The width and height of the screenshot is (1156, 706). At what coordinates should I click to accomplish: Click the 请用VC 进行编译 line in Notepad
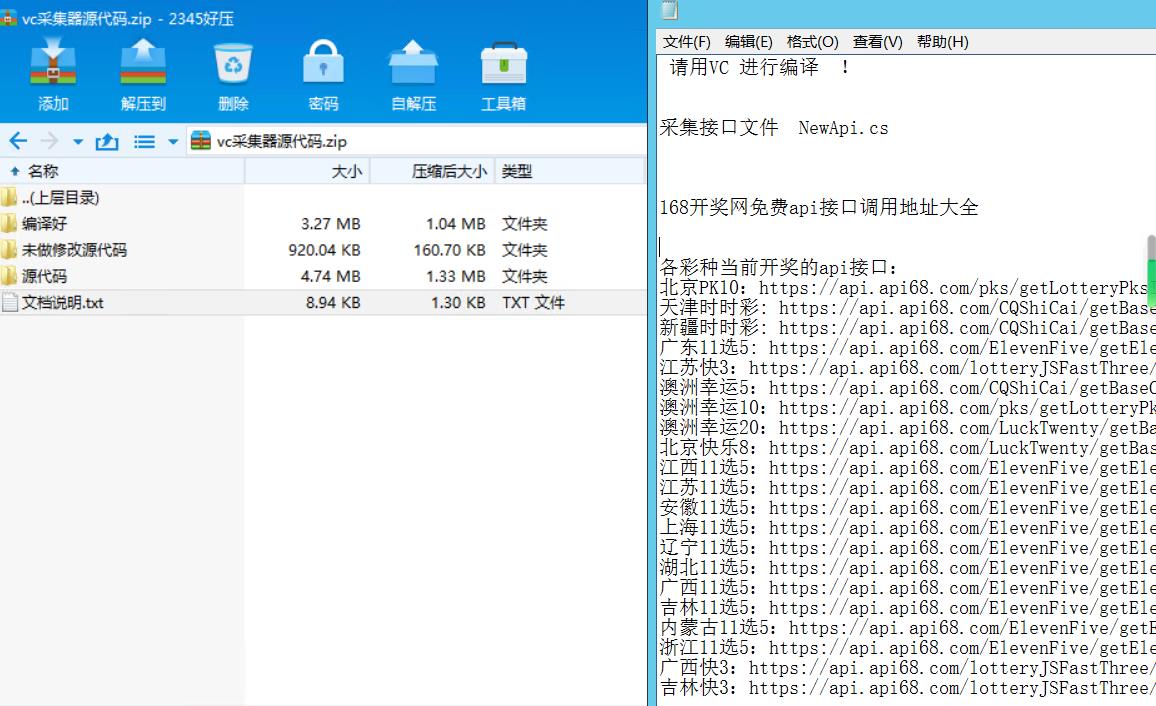point(759,67)
